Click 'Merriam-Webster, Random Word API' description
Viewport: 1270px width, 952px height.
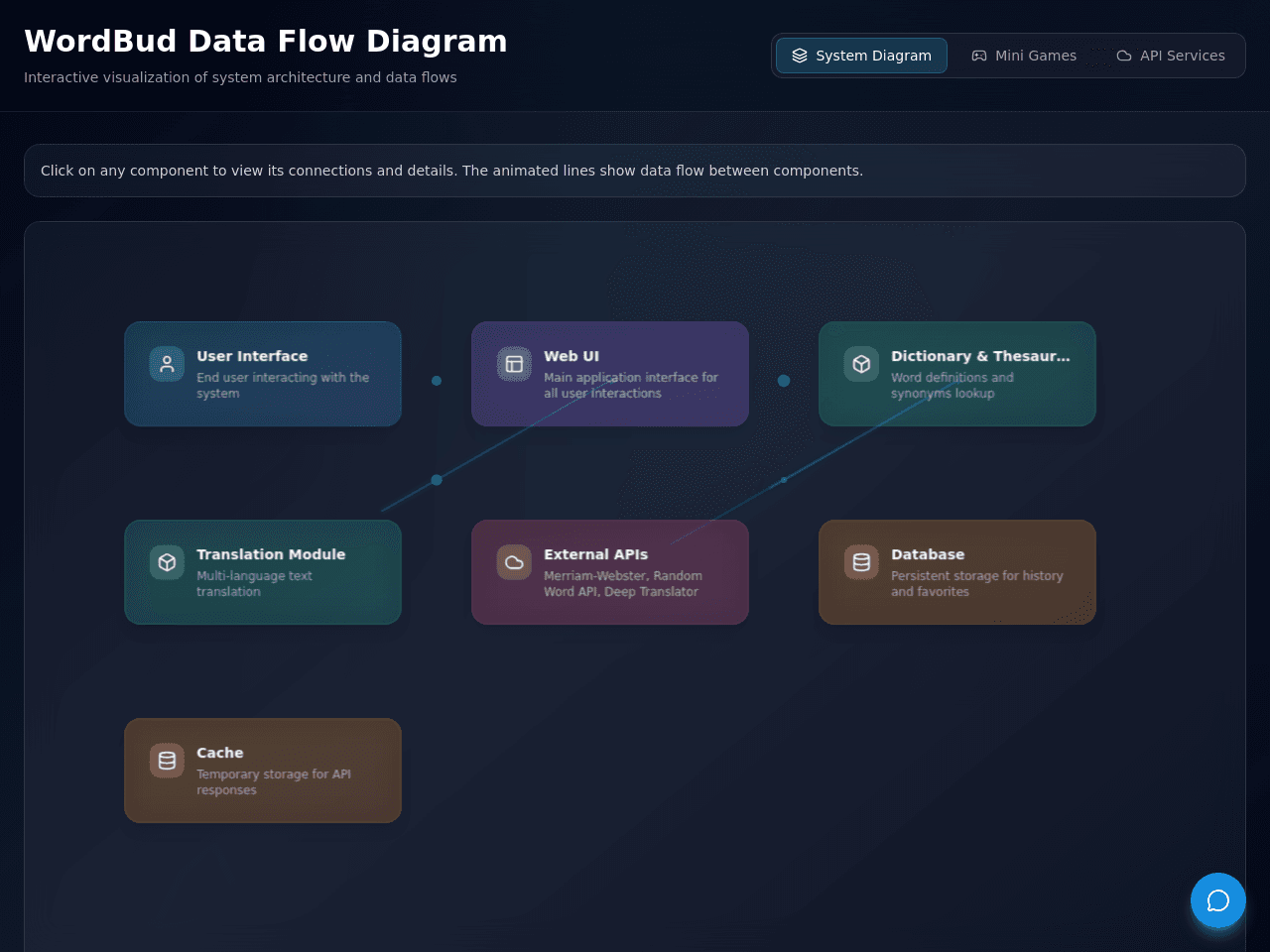(623, 584)
